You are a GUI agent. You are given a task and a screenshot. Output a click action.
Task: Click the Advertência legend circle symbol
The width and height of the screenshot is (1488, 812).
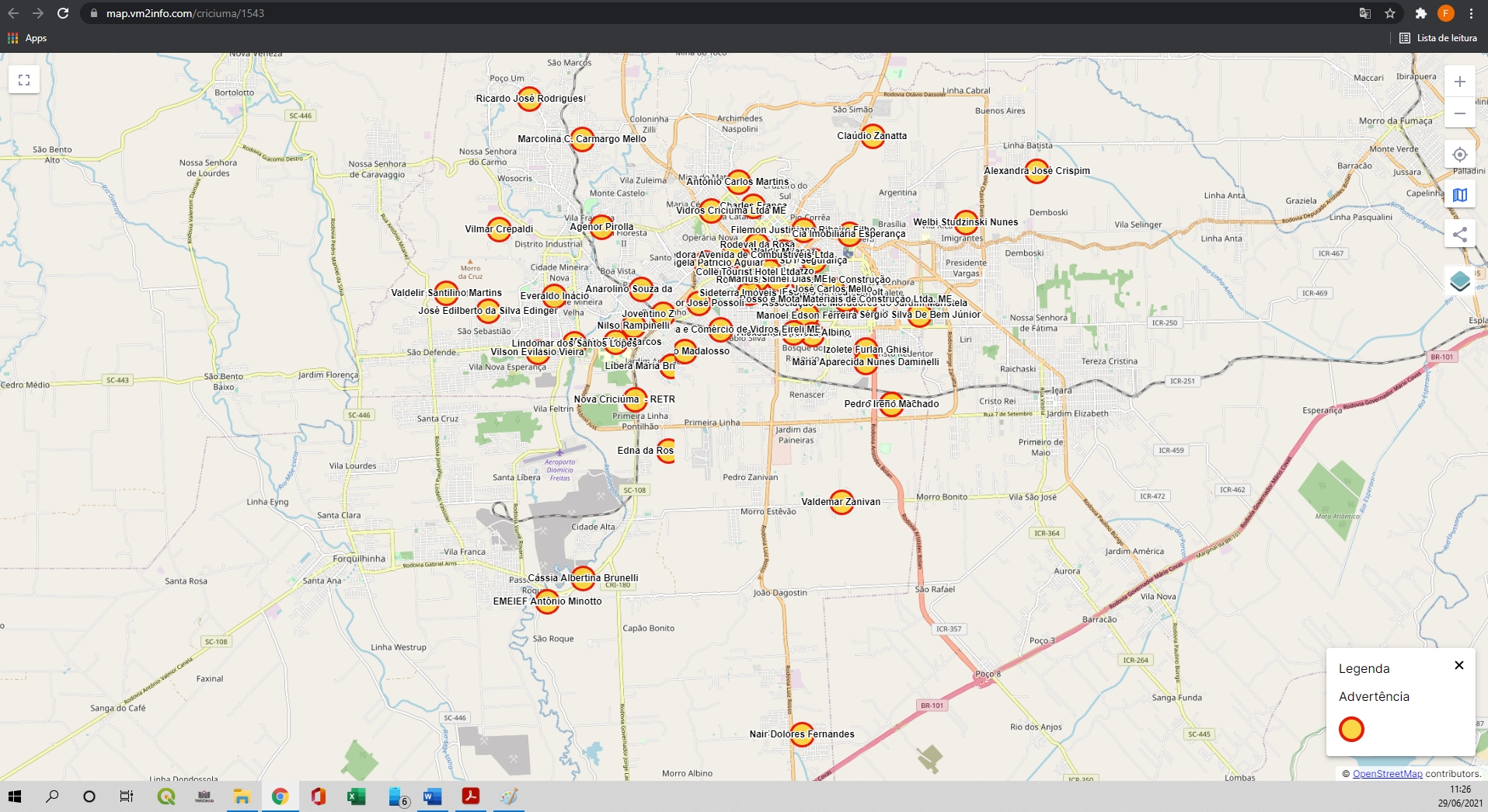coord(1351,729)
